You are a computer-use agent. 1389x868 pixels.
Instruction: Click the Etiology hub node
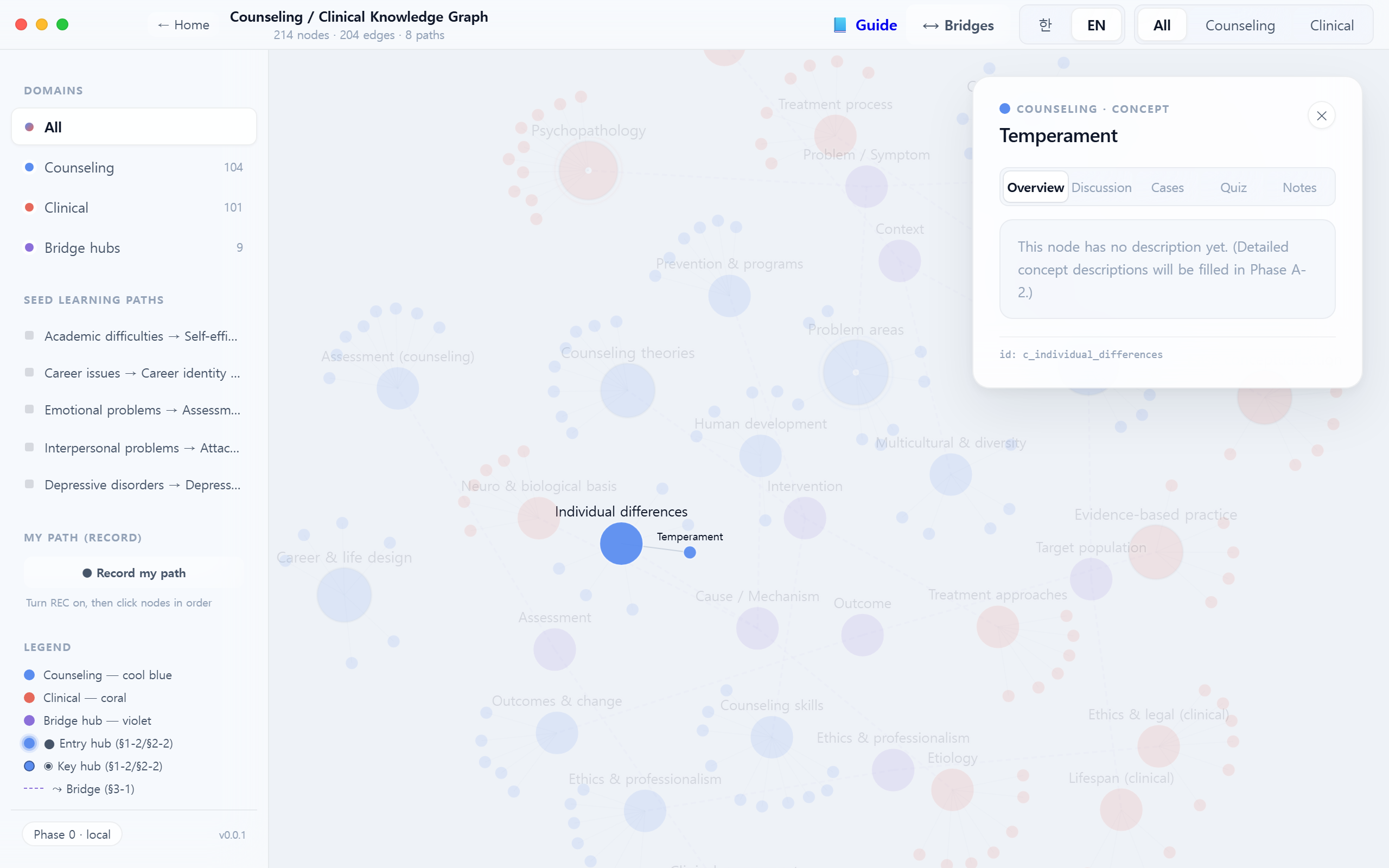pos(952,790)
